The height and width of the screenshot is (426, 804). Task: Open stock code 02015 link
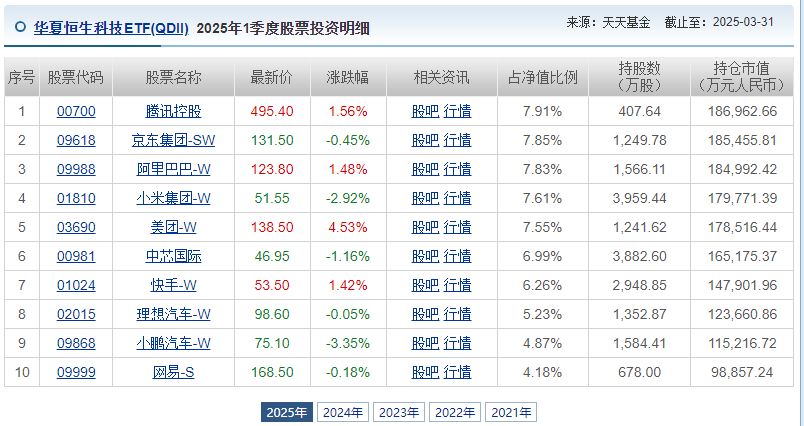pos(76,314)
